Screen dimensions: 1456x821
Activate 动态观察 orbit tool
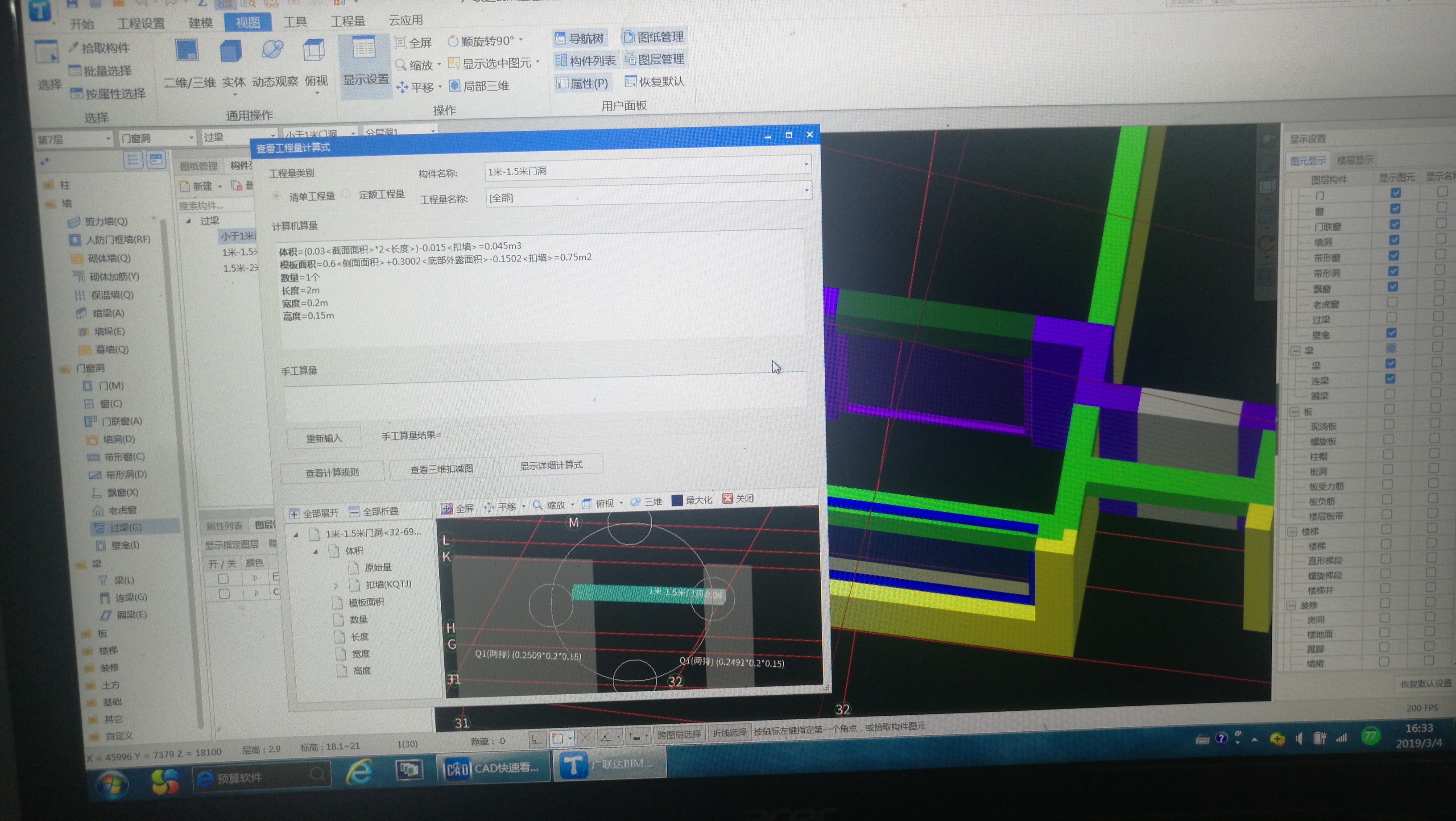273,50
